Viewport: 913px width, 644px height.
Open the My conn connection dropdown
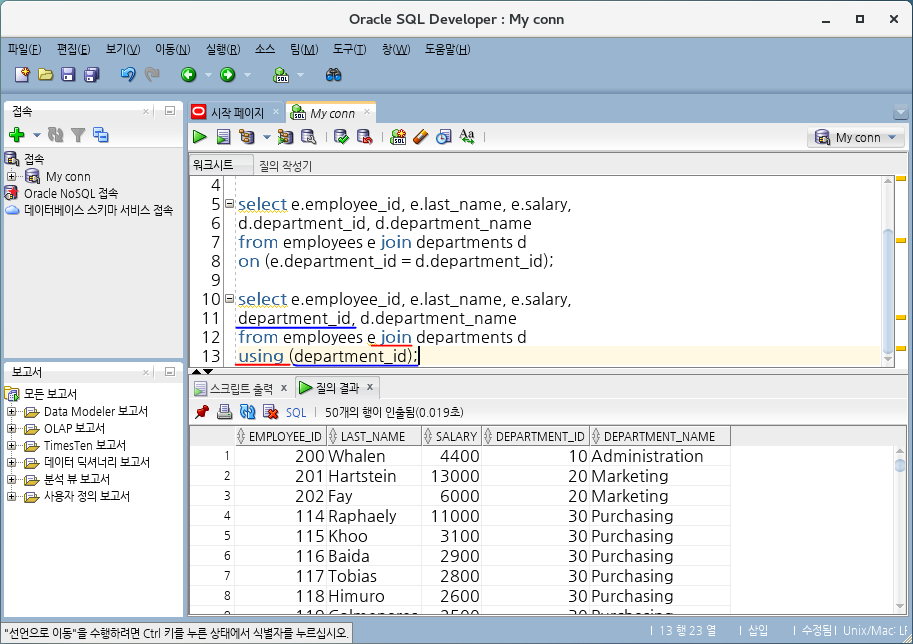tap(856, 137)
